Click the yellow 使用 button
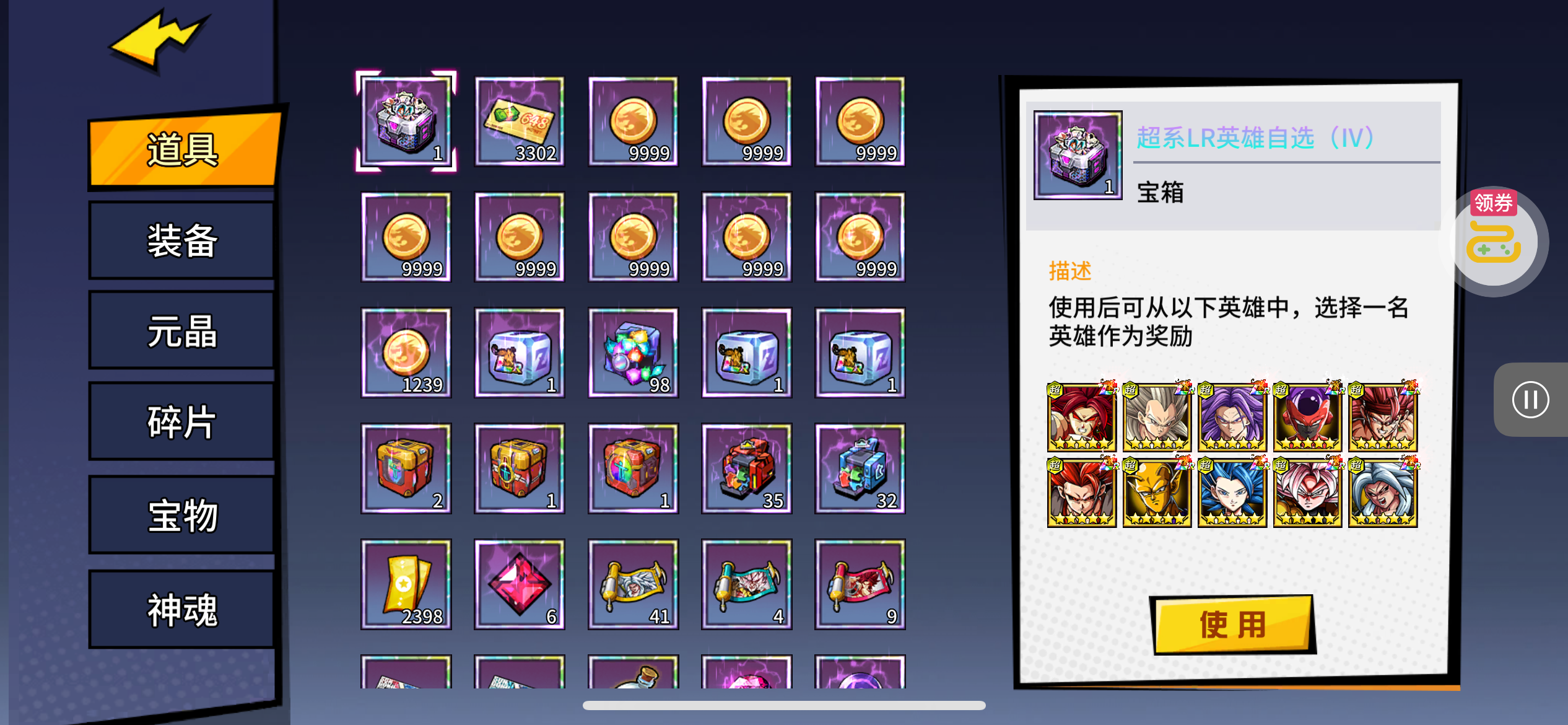 tap(1232, 625)
